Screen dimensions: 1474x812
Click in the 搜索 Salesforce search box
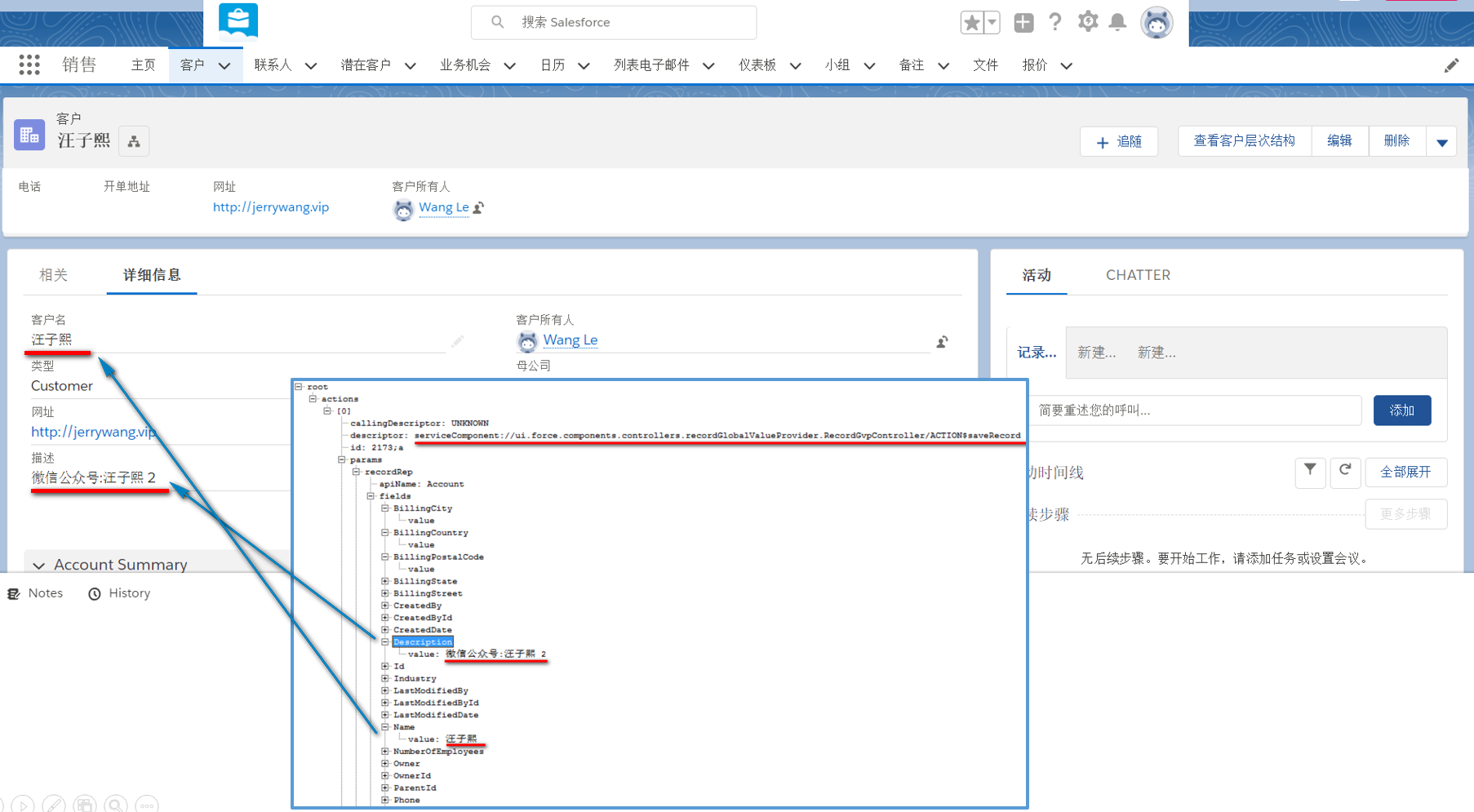click(x=614, y=22)
